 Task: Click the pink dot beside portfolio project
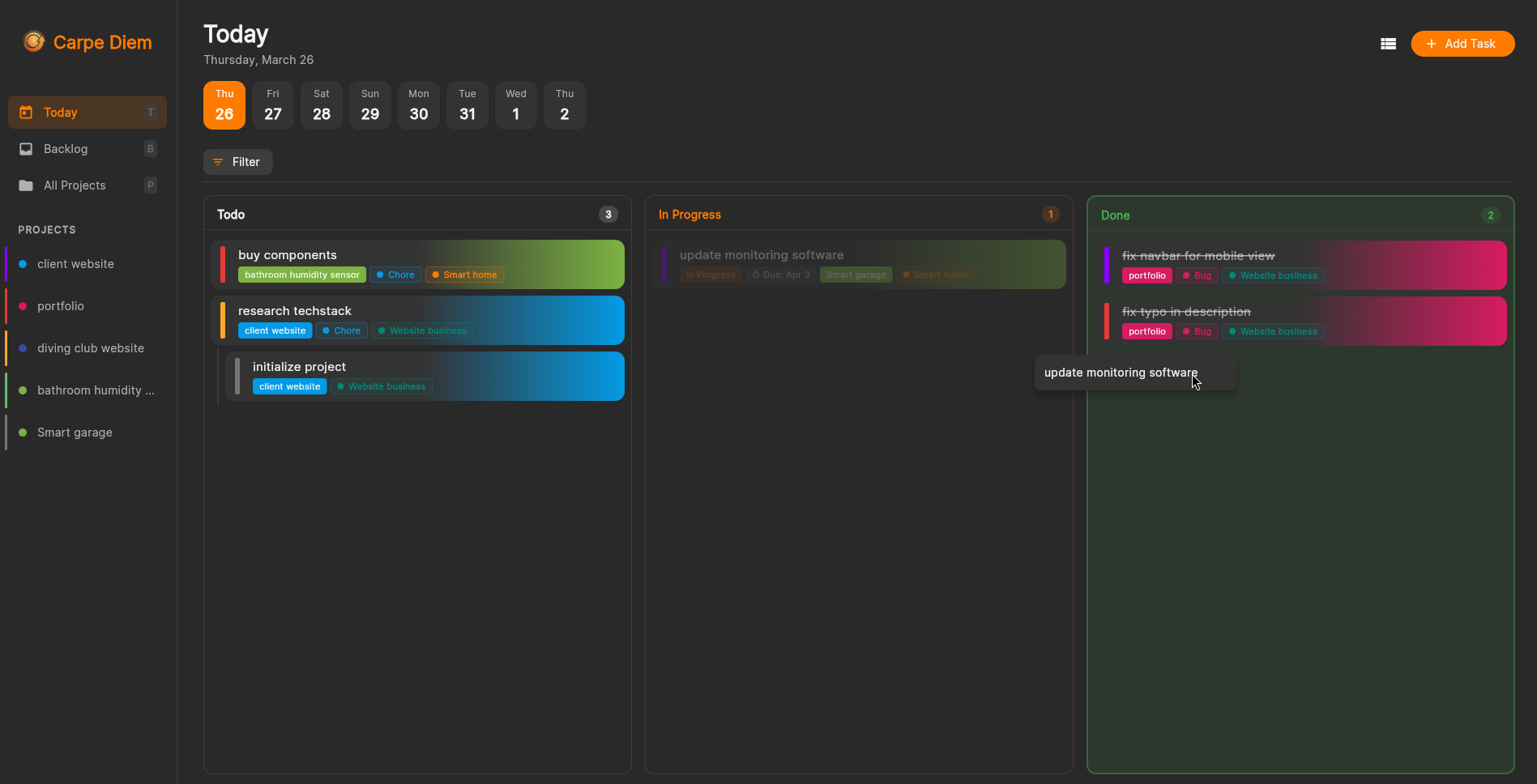(x=23, y=306)
